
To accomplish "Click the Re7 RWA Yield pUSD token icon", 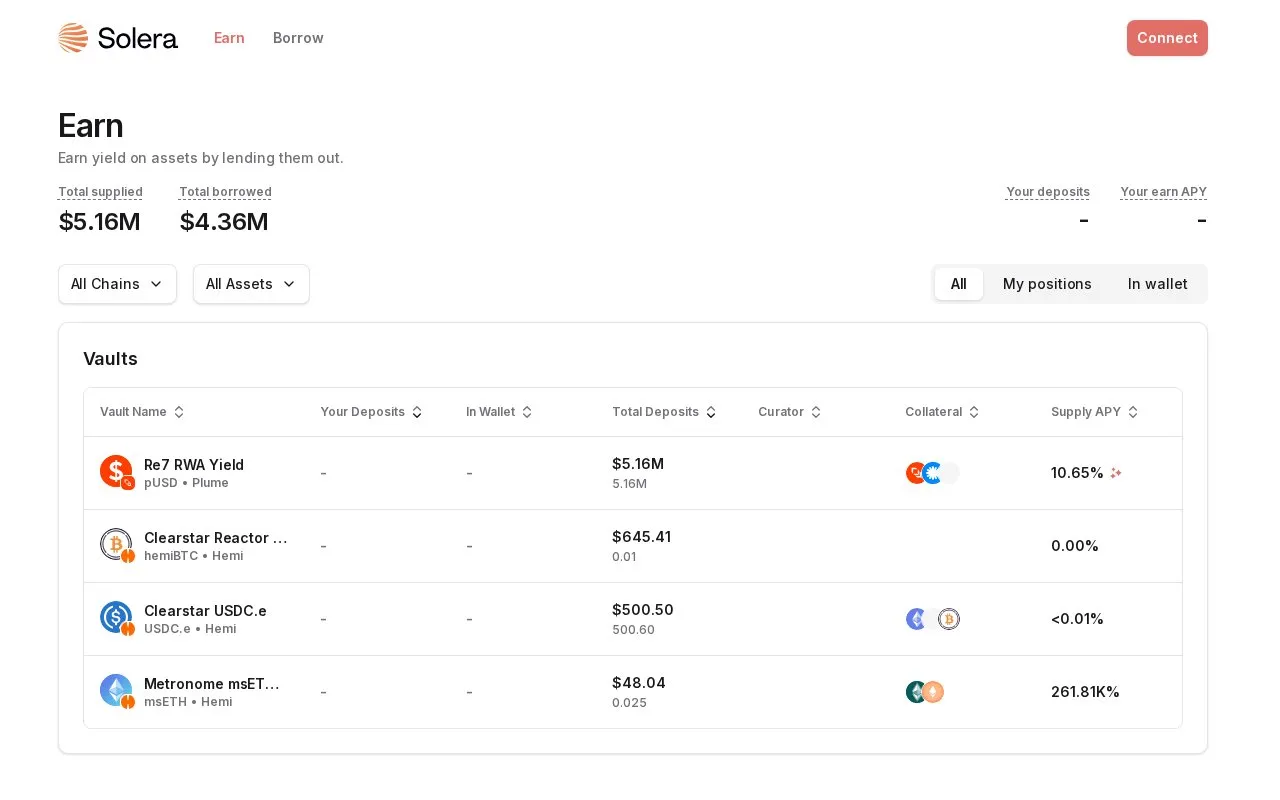I will 116,471.
